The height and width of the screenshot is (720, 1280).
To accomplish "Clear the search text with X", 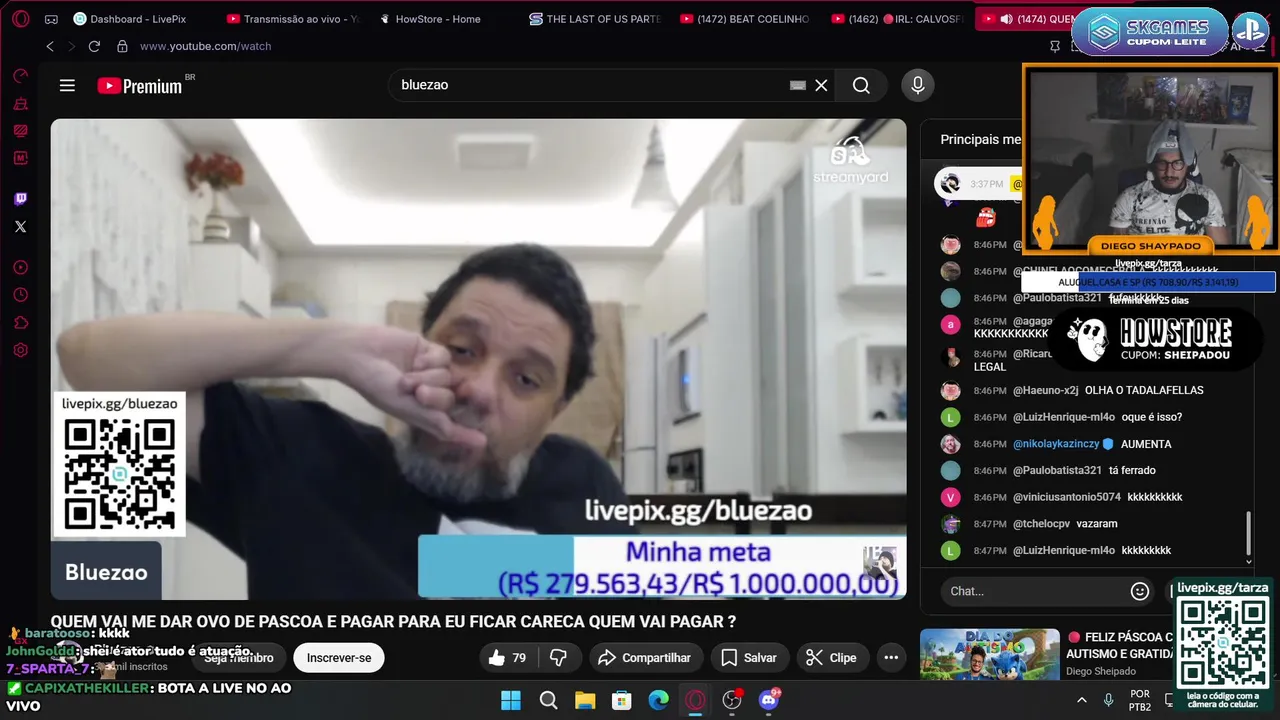I will click(821, 86).
